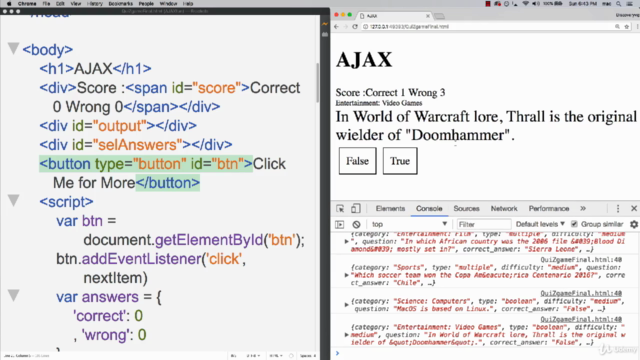This screenshot has height=360, width=640.
Task: Click the Score :Correct 1 Wrong 3 text
Action: (x=390, y=93)
